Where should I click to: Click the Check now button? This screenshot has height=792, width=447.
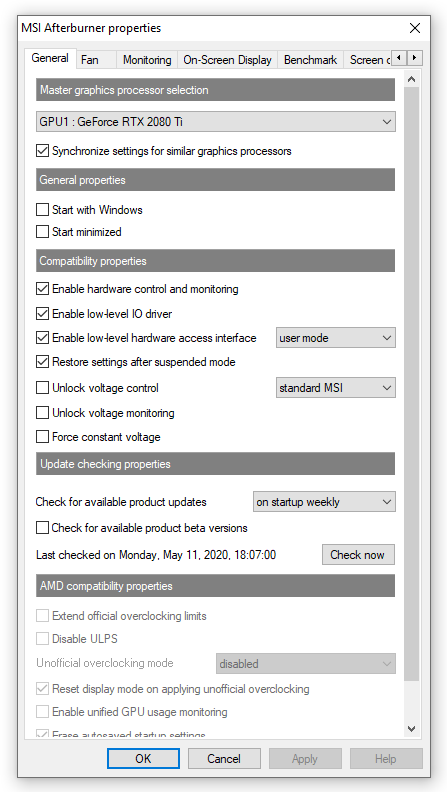(358, 555)
